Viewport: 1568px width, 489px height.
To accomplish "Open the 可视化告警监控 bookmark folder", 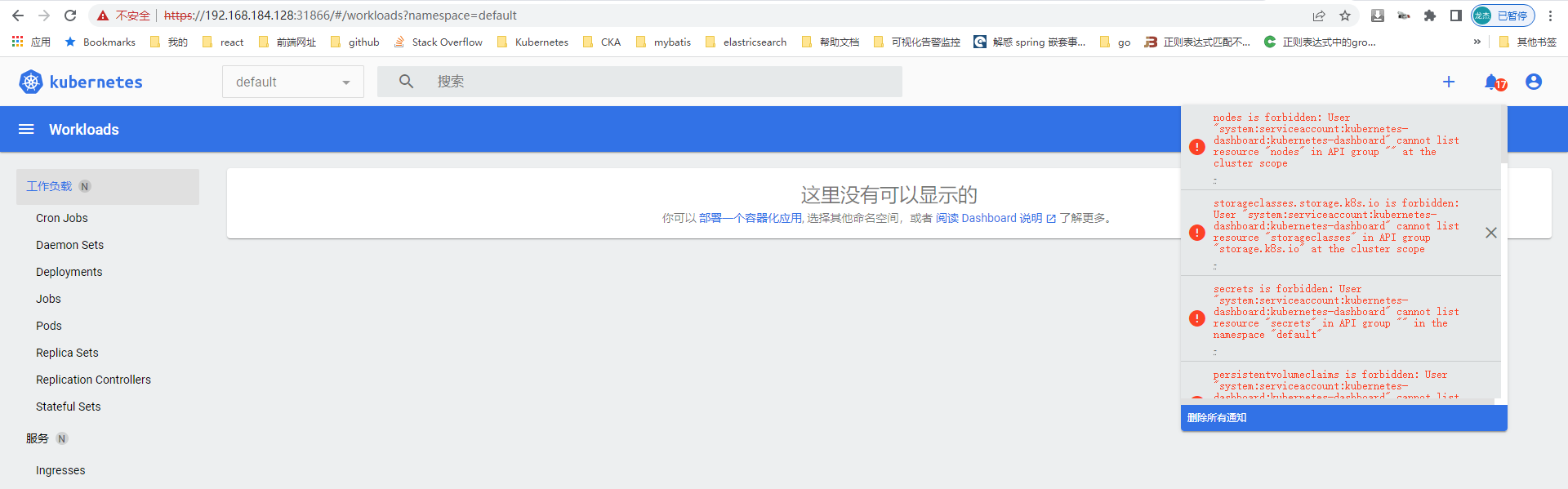I will (917, 42).
